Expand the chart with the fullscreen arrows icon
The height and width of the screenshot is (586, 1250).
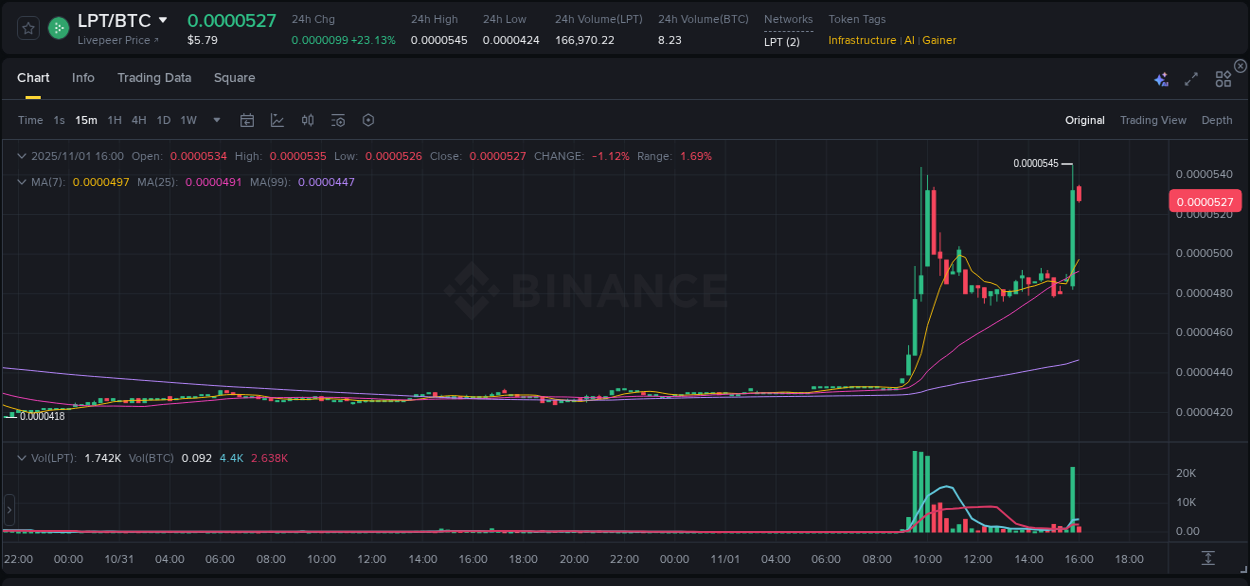coord(1191,78)
